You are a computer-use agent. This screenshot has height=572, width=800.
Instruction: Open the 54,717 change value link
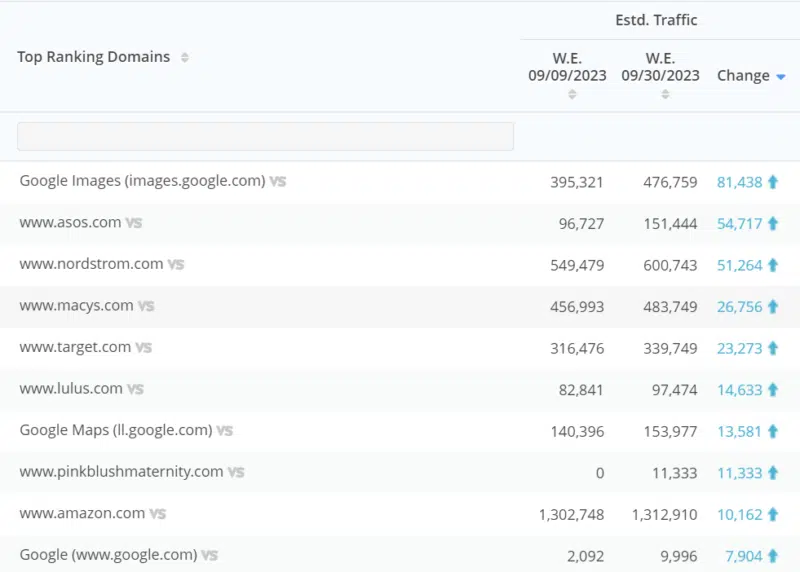[x=739, y=223]
